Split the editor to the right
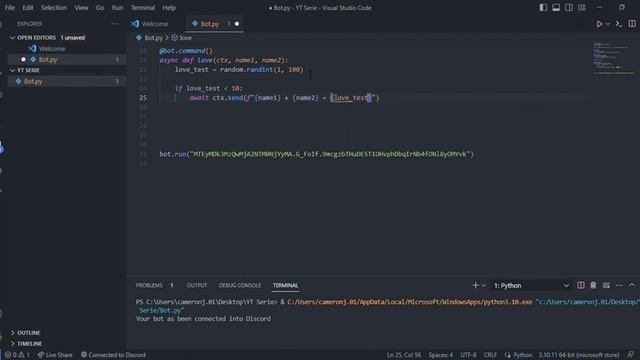The height and width of the screenshot is (360, 640). [632, 24]
